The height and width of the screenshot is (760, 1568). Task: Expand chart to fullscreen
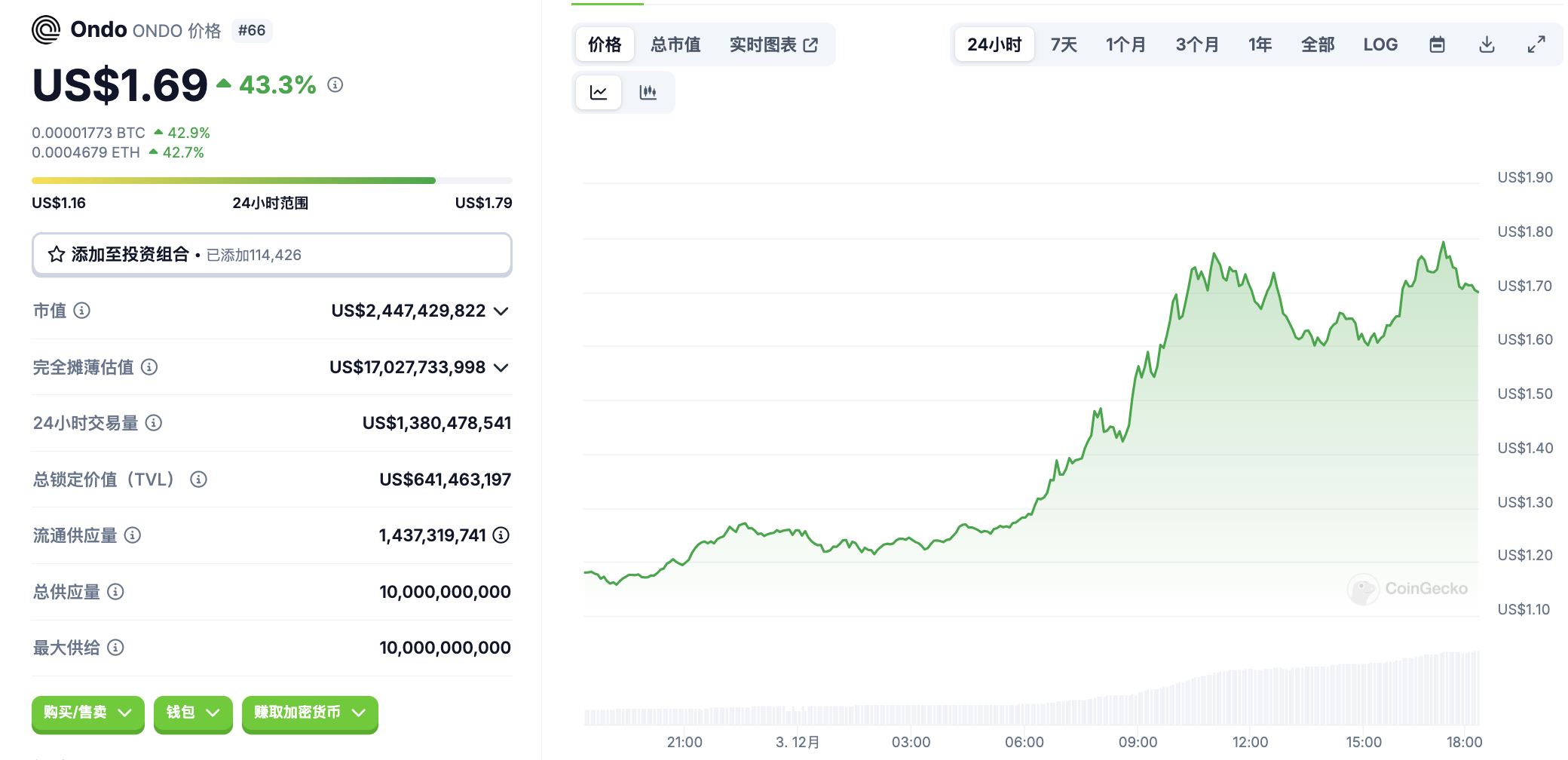point(1536,44)
